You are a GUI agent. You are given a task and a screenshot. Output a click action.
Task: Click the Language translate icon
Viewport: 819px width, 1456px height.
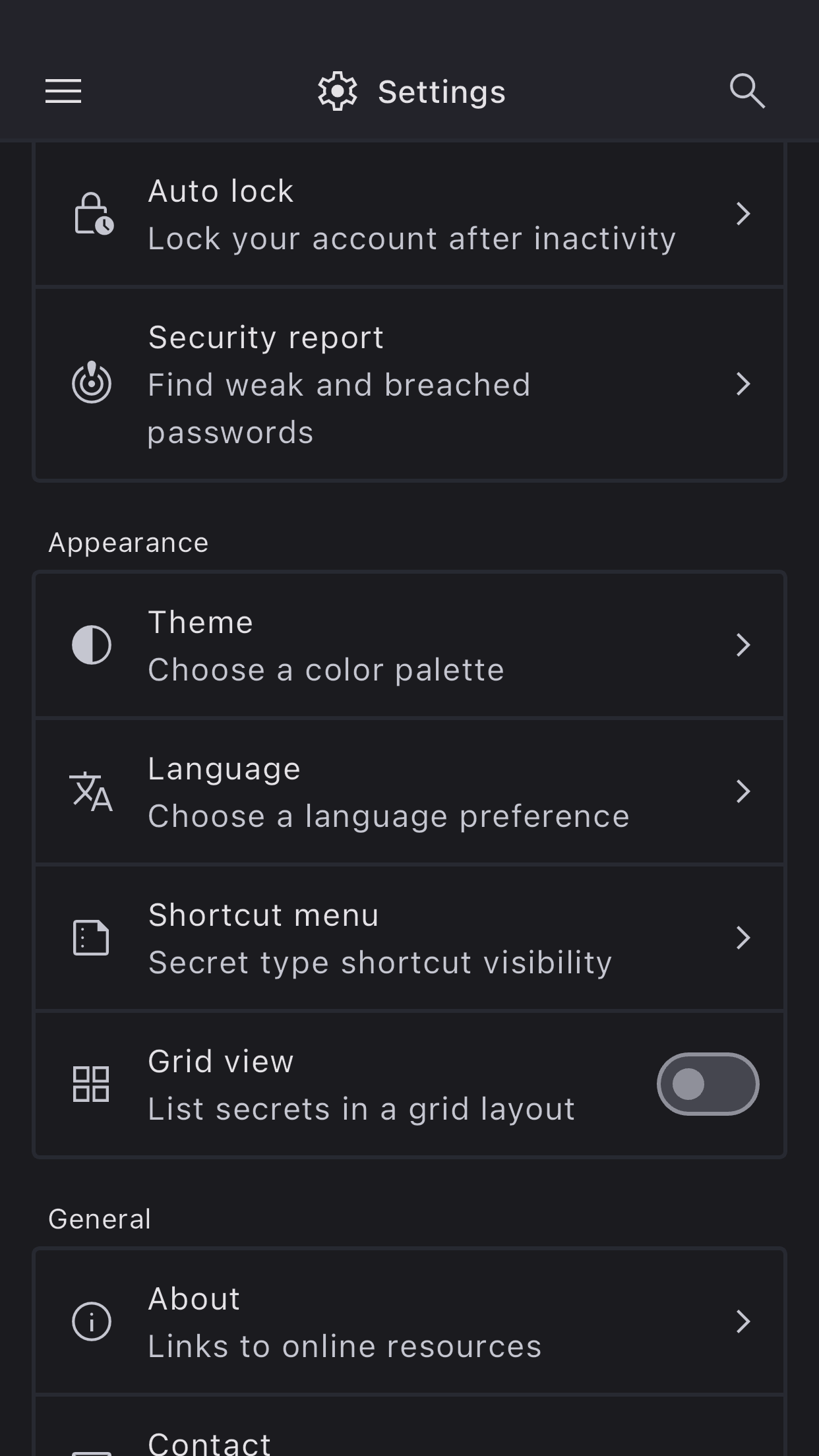[91, 791]
